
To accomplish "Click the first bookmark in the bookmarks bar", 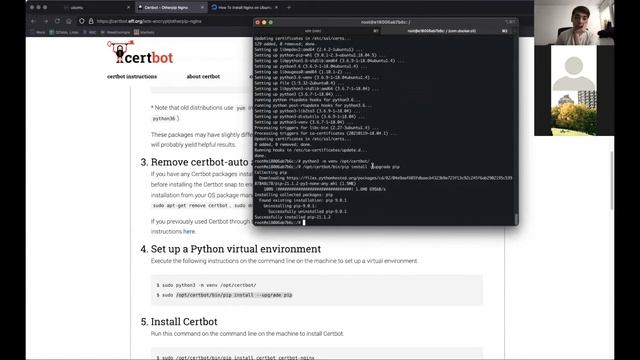I will [38, 32].
